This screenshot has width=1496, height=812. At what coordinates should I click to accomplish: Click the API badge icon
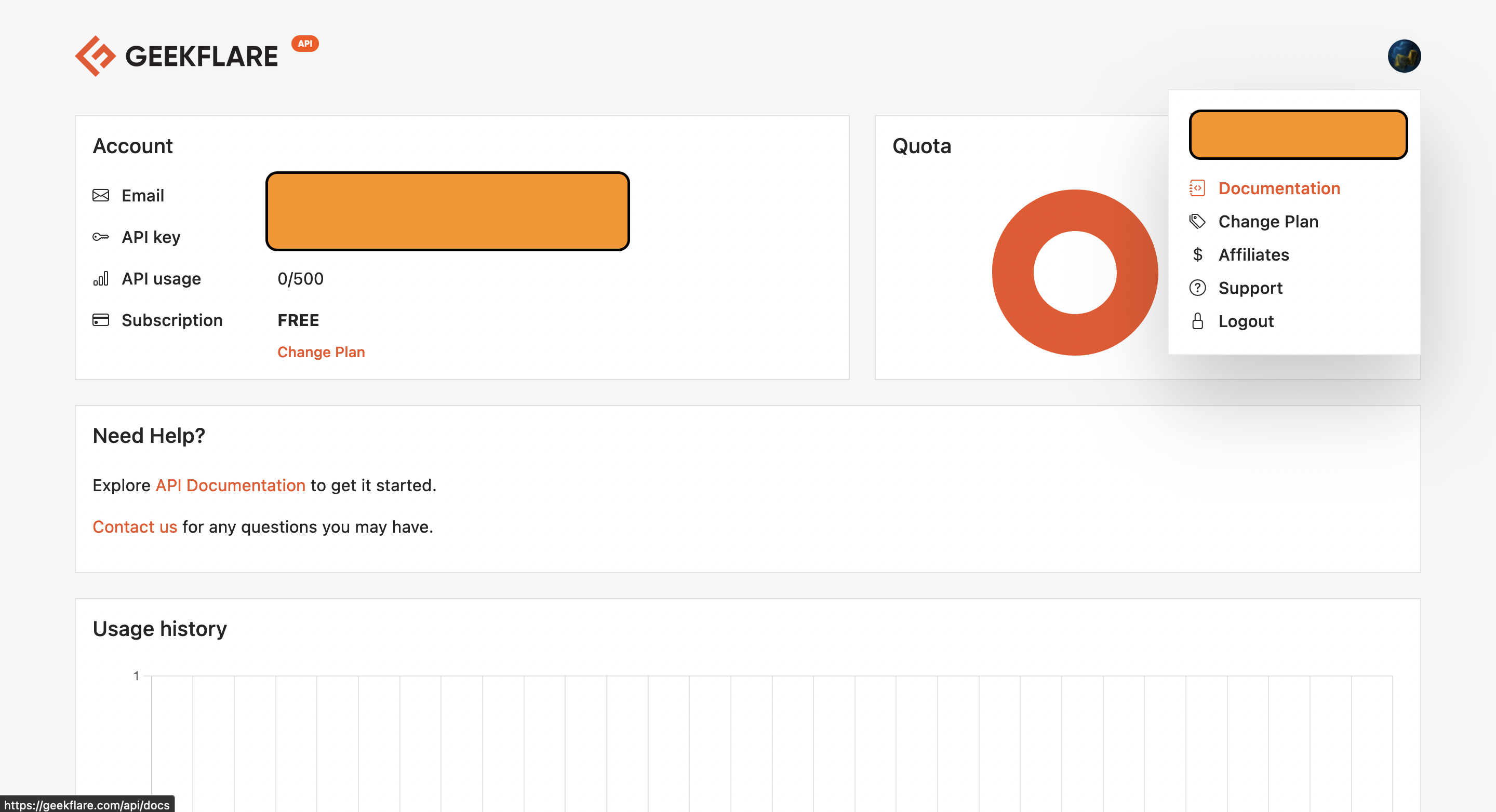point(305,44)
